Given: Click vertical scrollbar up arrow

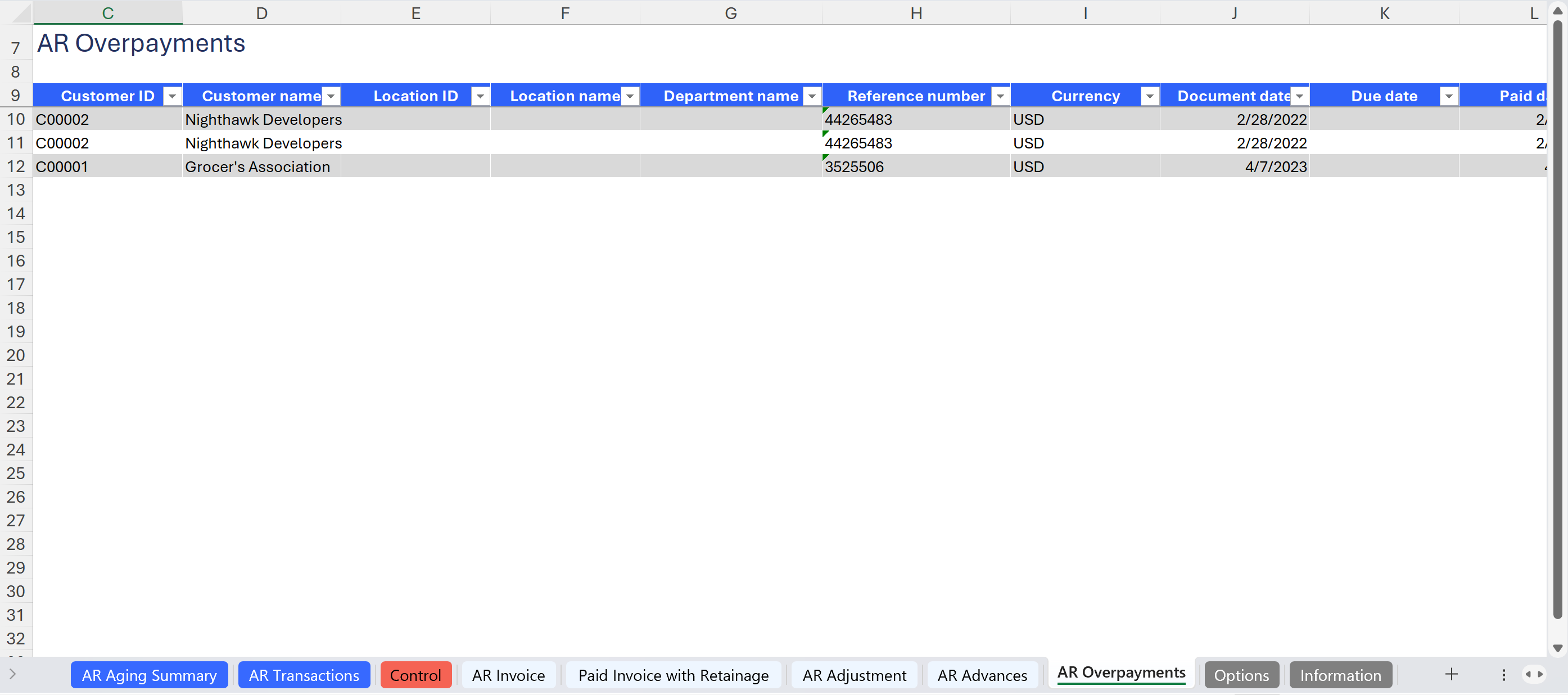Looking at the screenshot, I should point(1558,11).
